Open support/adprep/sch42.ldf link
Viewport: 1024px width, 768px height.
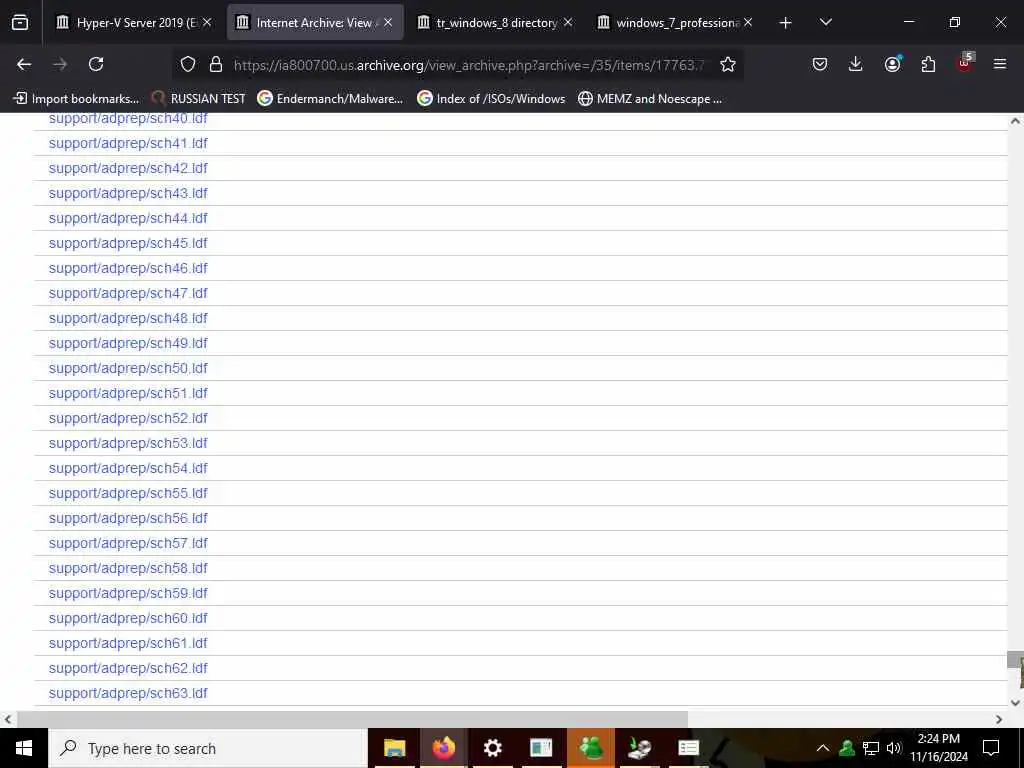click(128, 168)
